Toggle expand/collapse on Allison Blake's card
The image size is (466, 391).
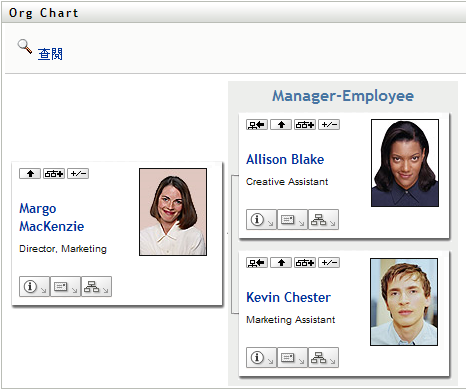[329, 125]
